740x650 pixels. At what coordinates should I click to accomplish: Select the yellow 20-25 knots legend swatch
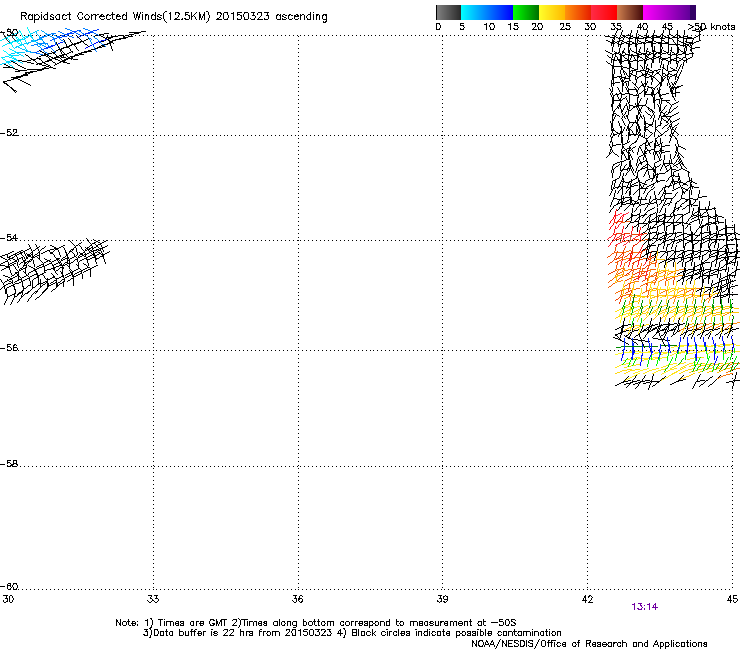coord(552,12)
